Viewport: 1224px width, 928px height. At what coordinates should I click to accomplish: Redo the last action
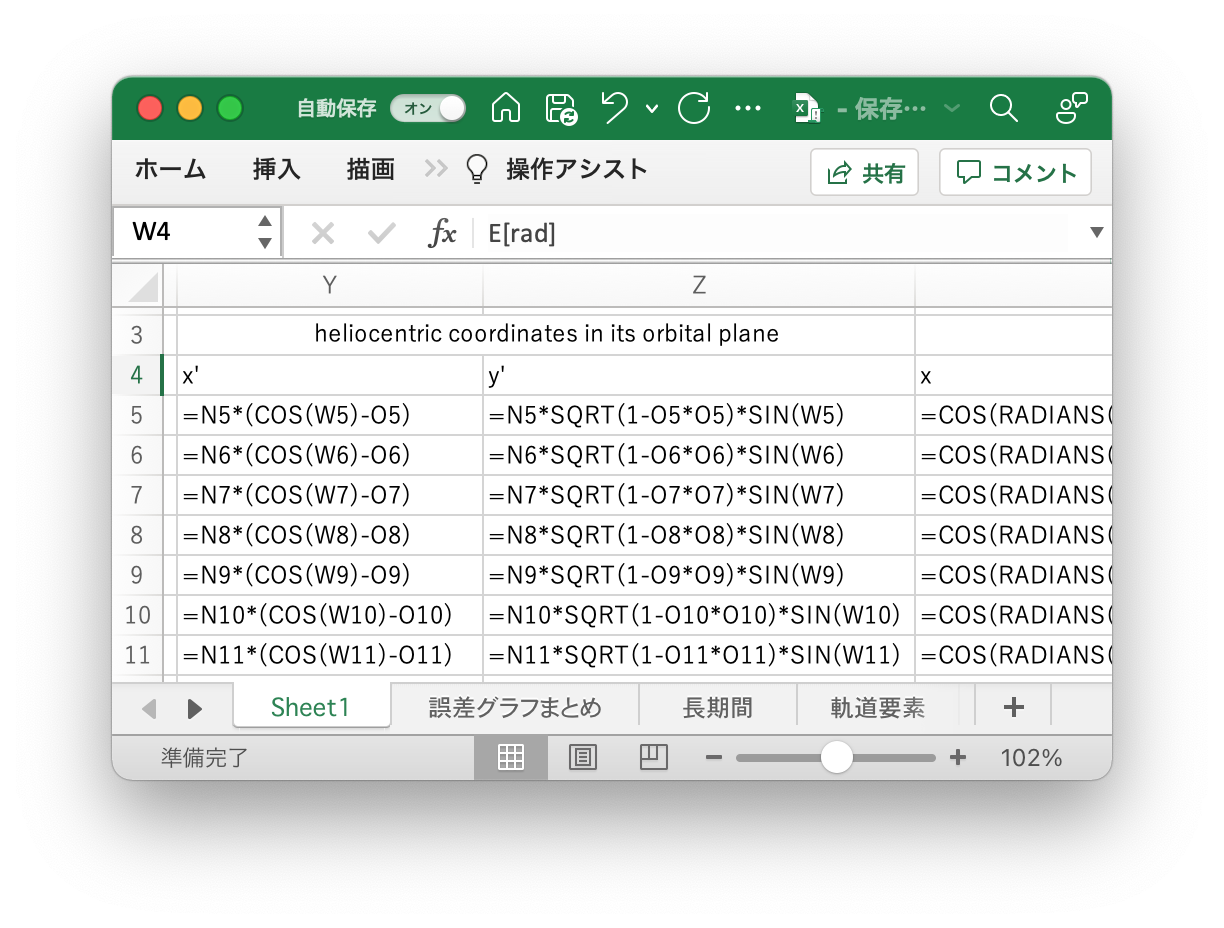pyautogui.click(x=694, y=108)
